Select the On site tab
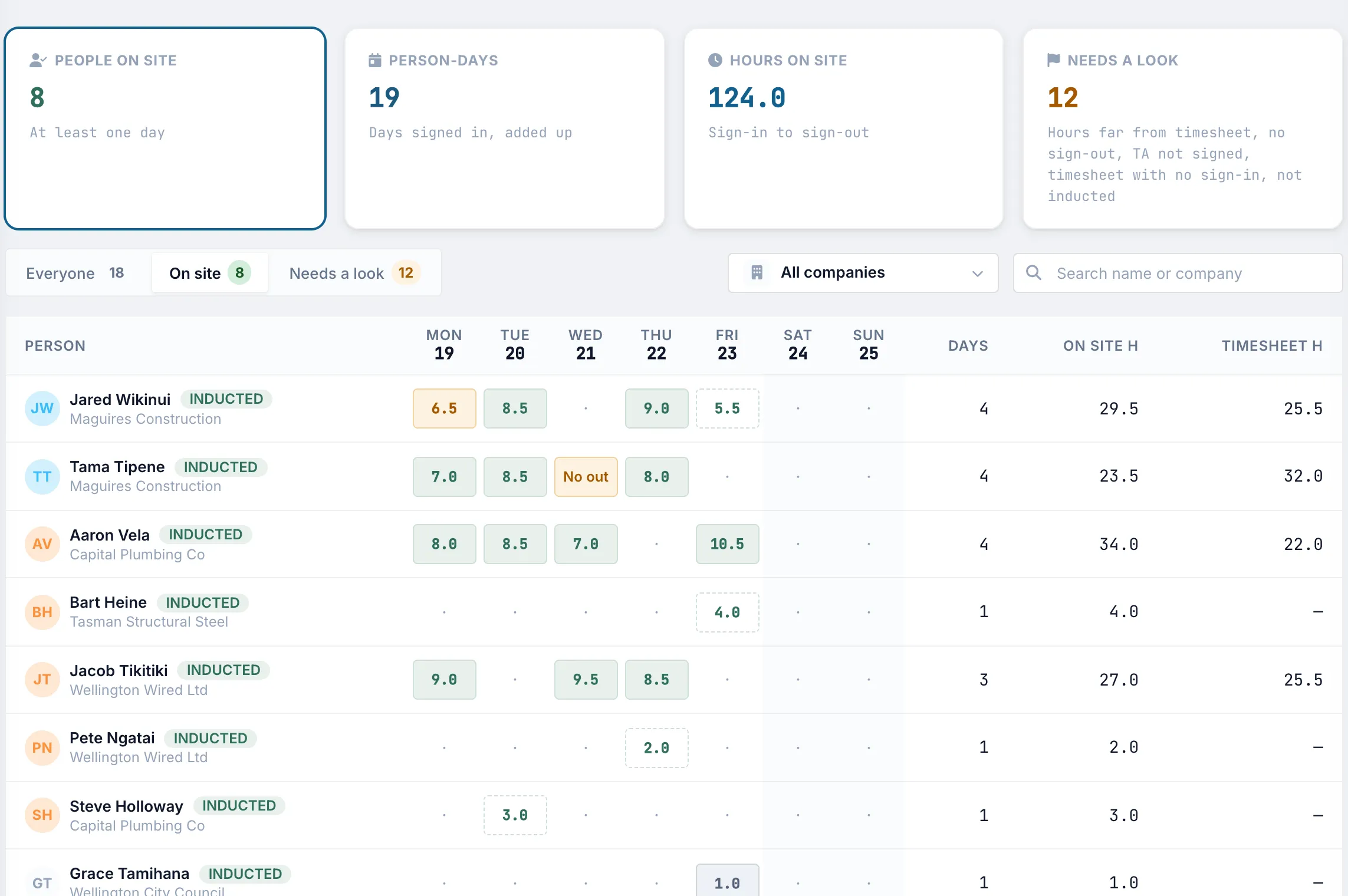Screen dimensions: 1348x896 tap(210, 273)
